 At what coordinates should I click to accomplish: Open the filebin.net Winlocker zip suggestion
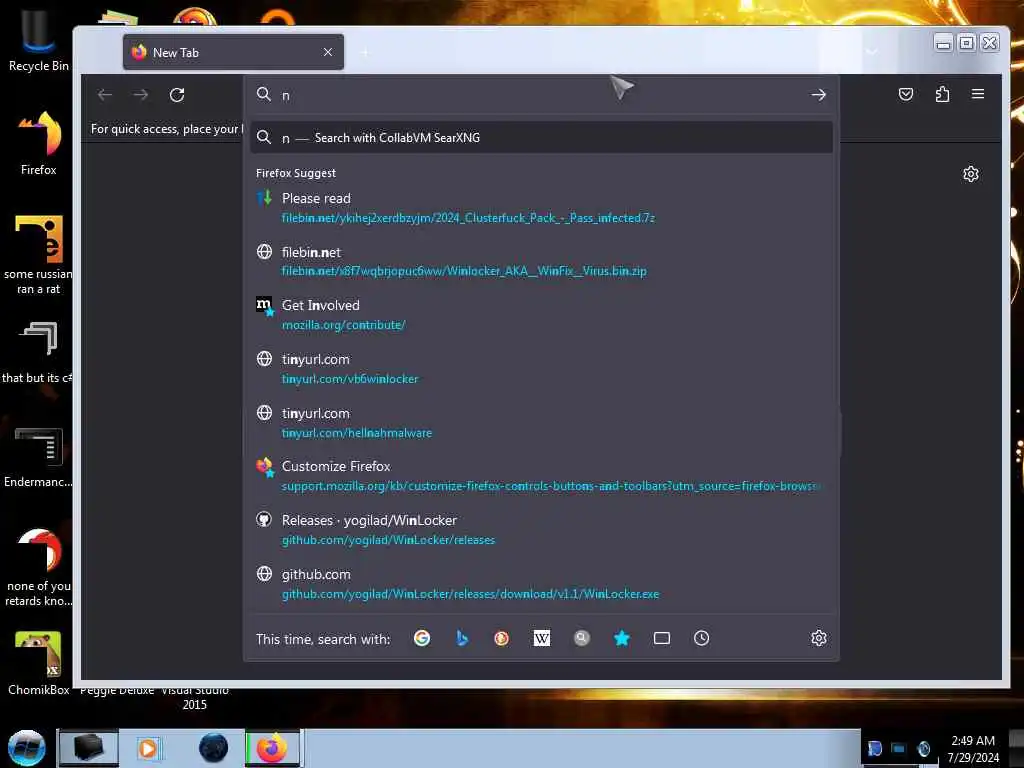coord(541,261)
